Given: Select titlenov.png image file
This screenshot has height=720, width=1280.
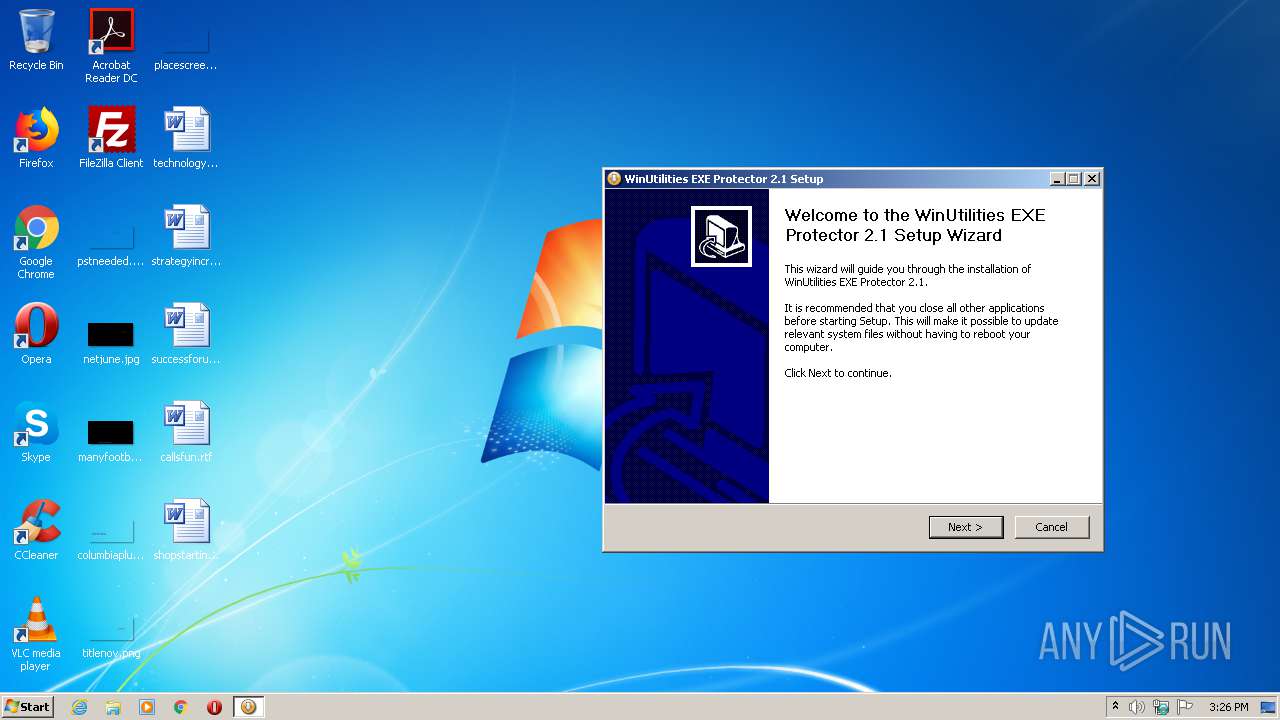Looking at the screenshot, I should click(111, 635).
